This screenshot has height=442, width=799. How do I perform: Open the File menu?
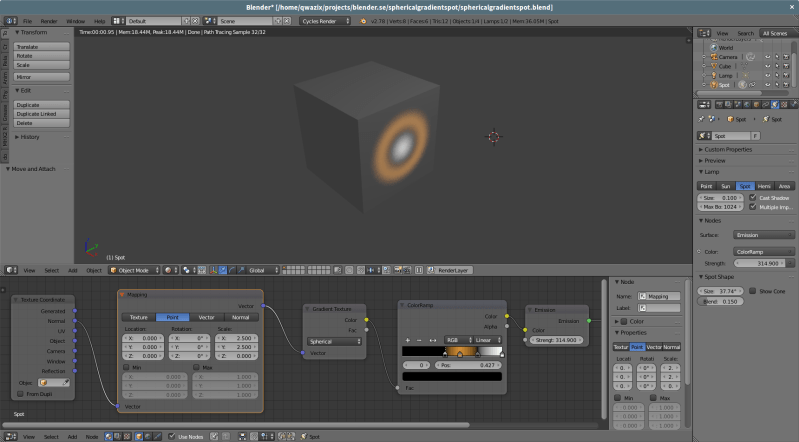(x=28, y=21)
